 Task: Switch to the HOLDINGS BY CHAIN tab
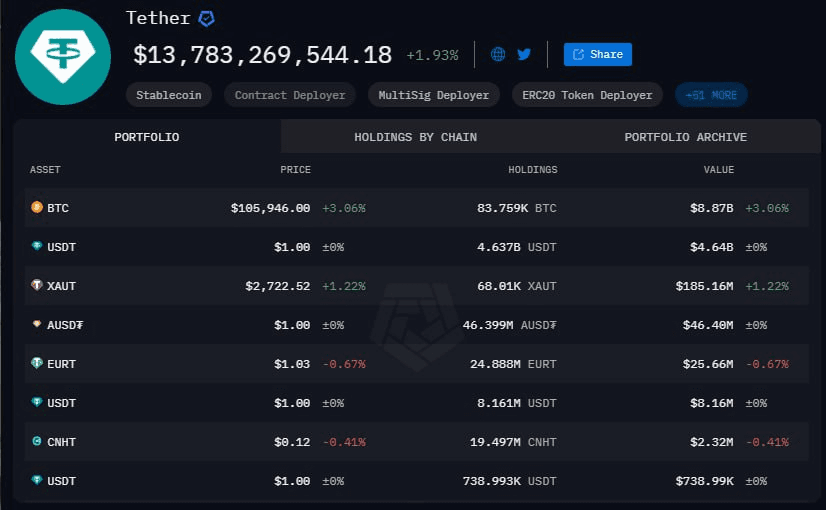416,137
